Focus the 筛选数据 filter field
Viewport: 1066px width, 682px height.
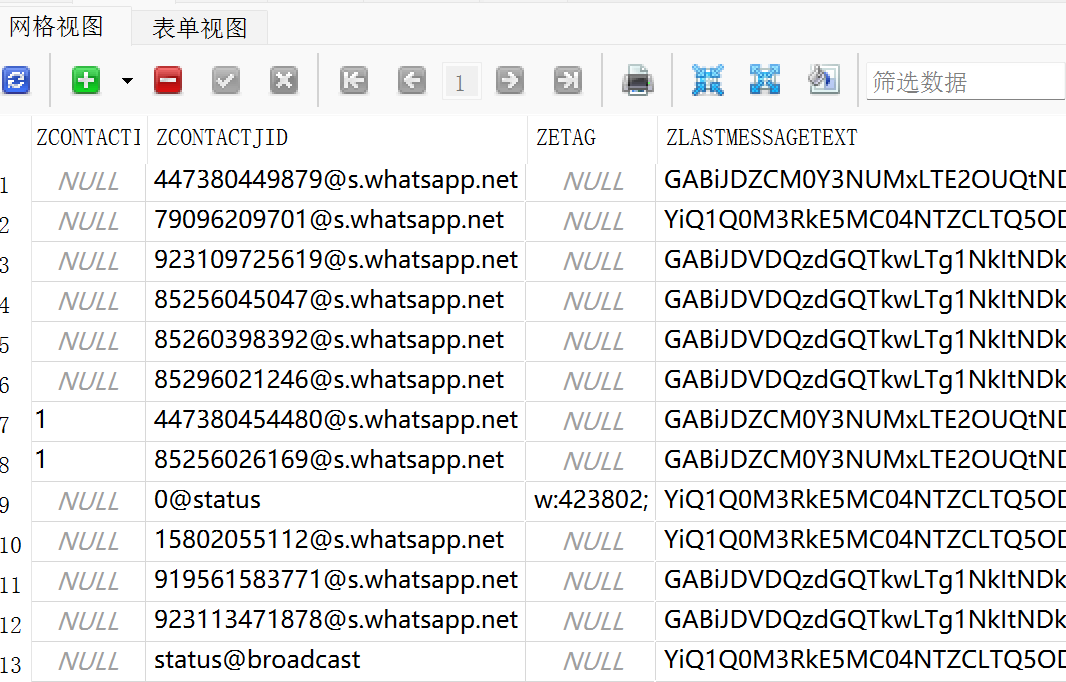click(965, 82)
